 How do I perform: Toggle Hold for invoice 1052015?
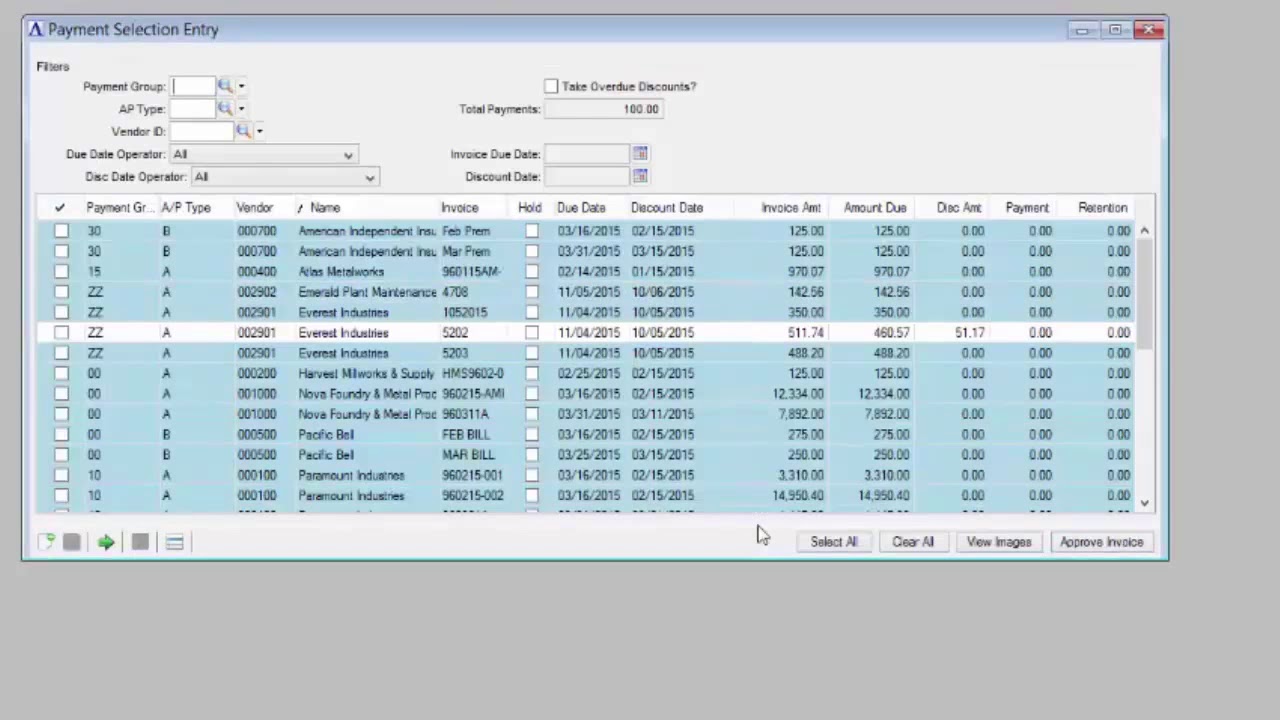pos(531,313)
